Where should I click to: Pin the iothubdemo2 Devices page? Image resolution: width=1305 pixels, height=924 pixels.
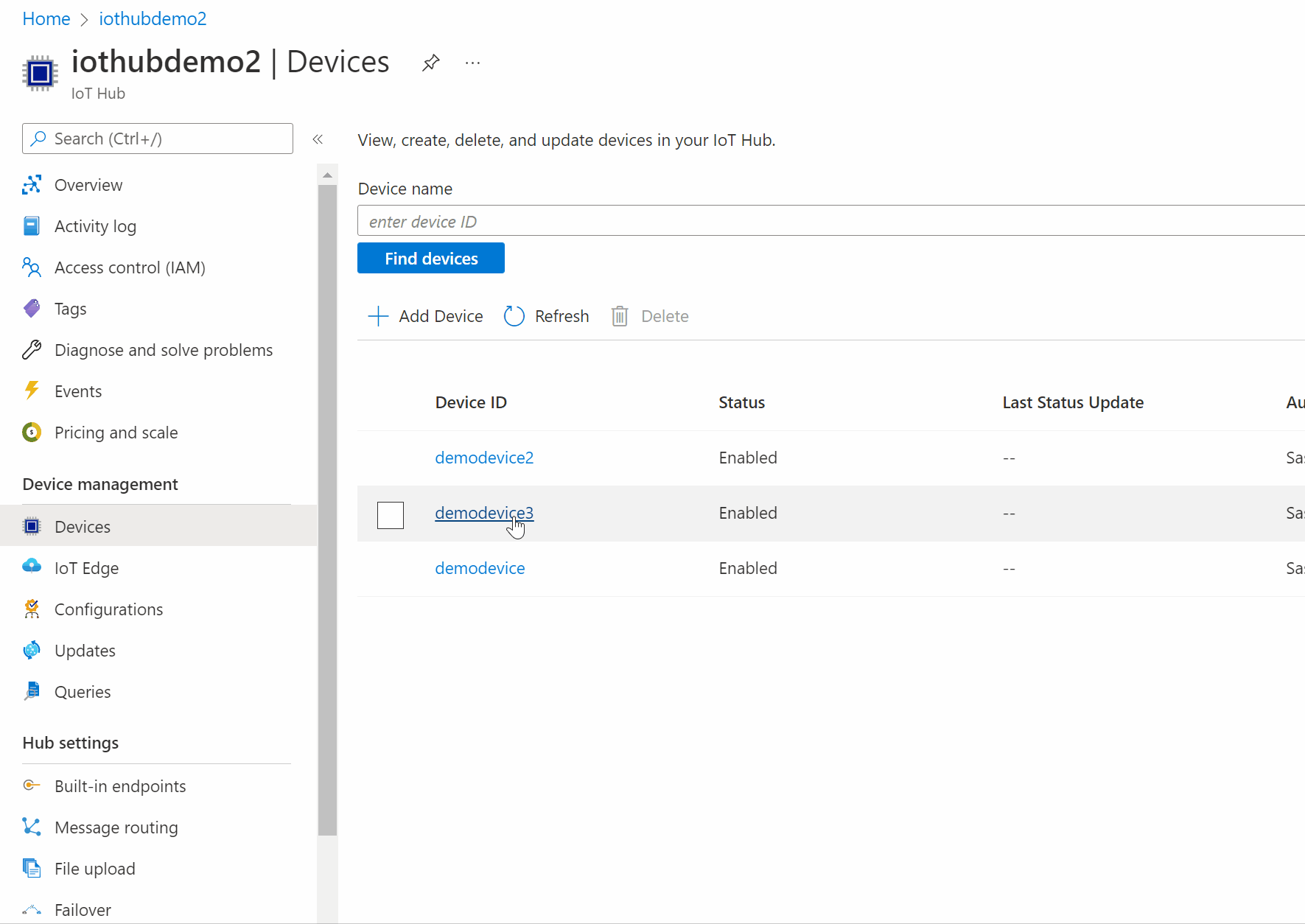(x=431, y=63)
